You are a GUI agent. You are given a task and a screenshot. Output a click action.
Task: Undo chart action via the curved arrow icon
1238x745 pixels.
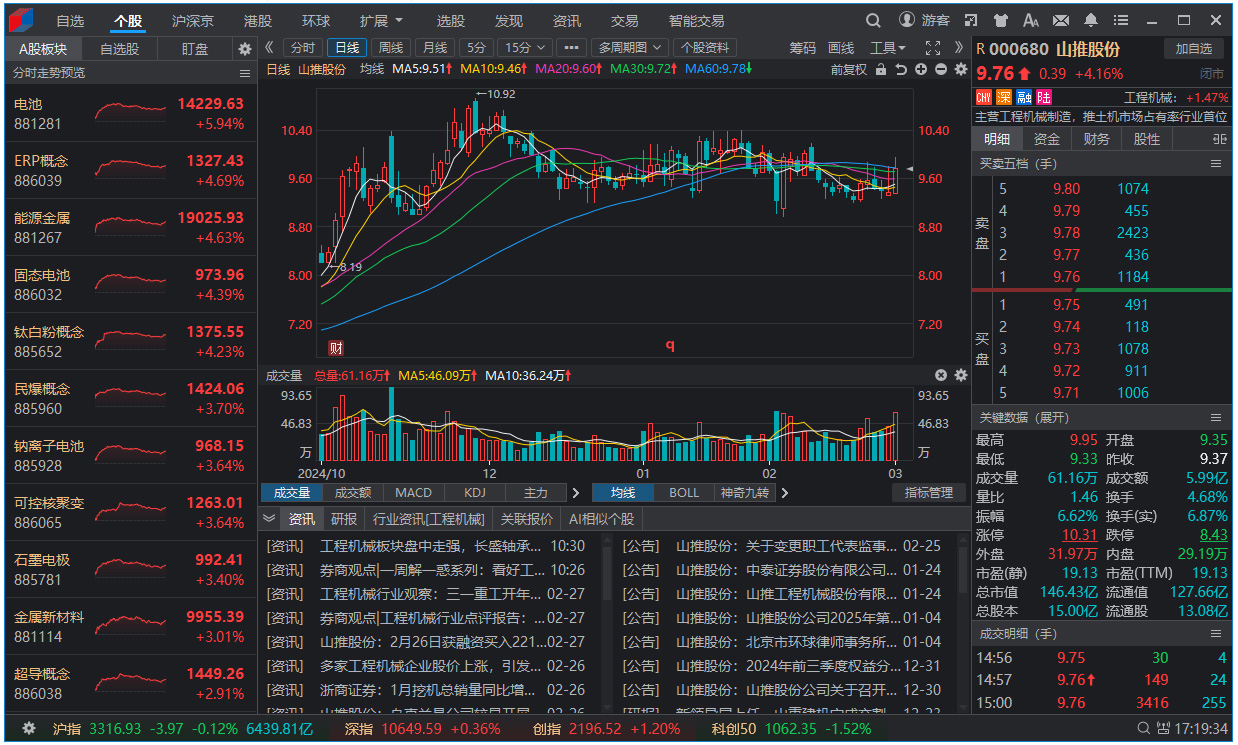coord(900,70)
